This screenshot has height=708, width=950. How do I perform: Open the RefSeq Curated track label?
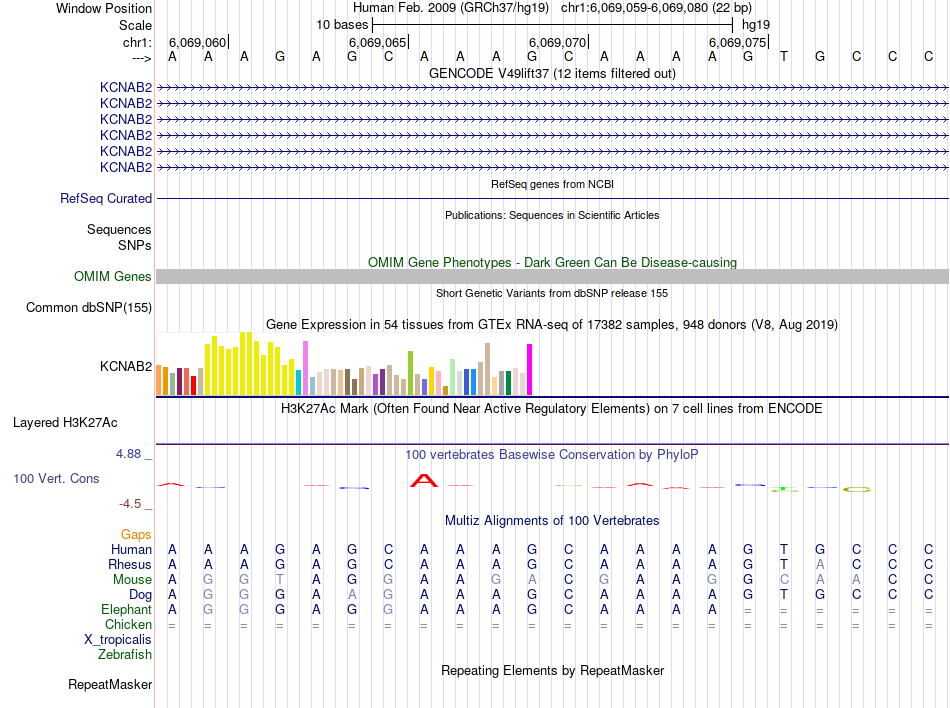(x=106, y=199)
